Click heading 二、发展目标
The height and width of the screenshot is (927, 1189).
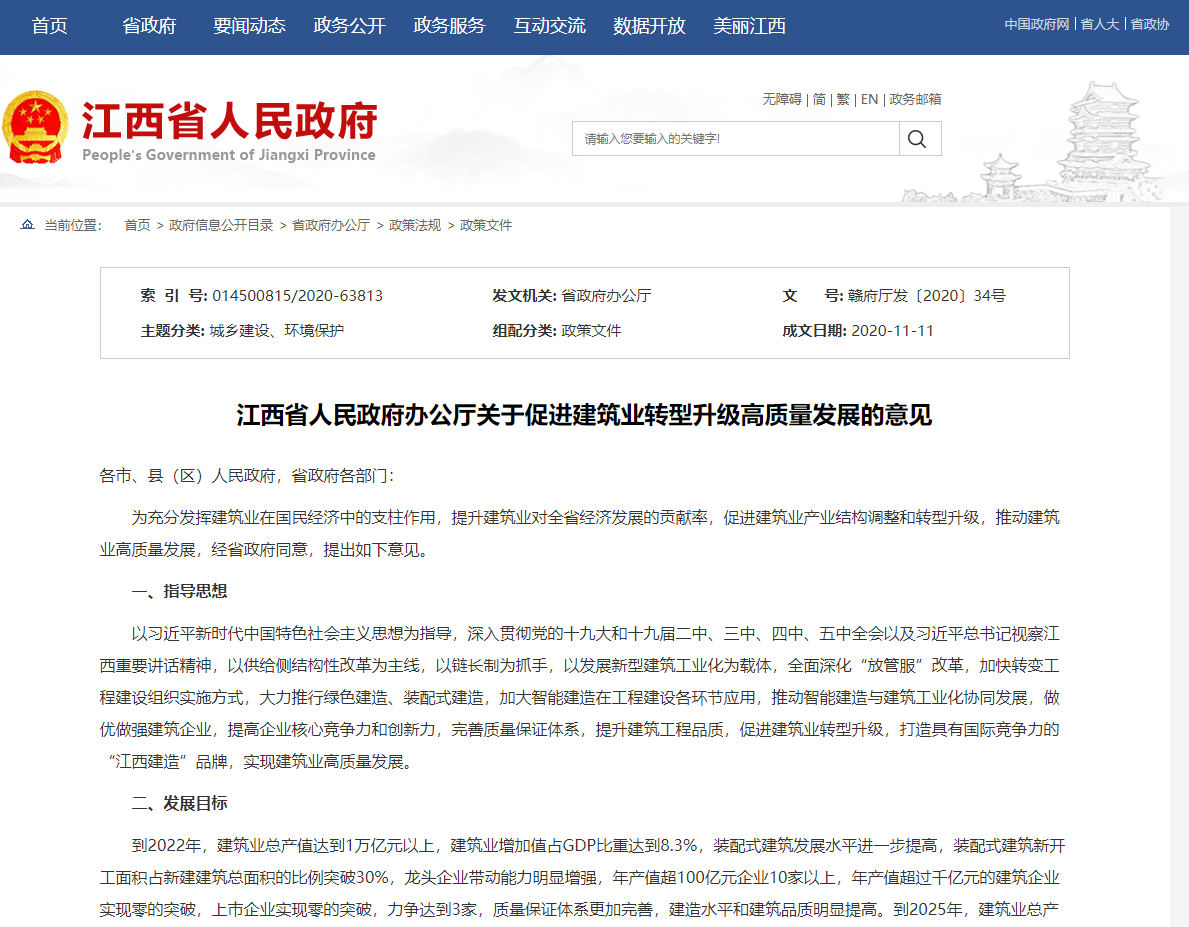coord(180,803)
